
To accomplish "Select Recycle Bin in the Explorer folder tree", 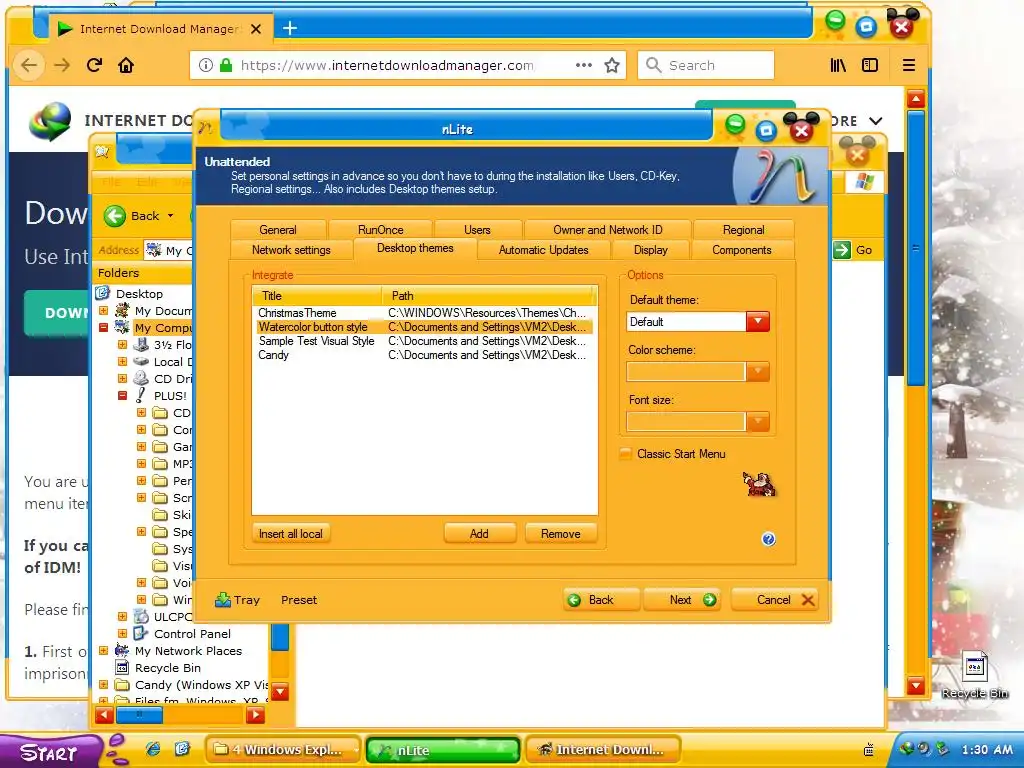I will [x=167, y=667].
